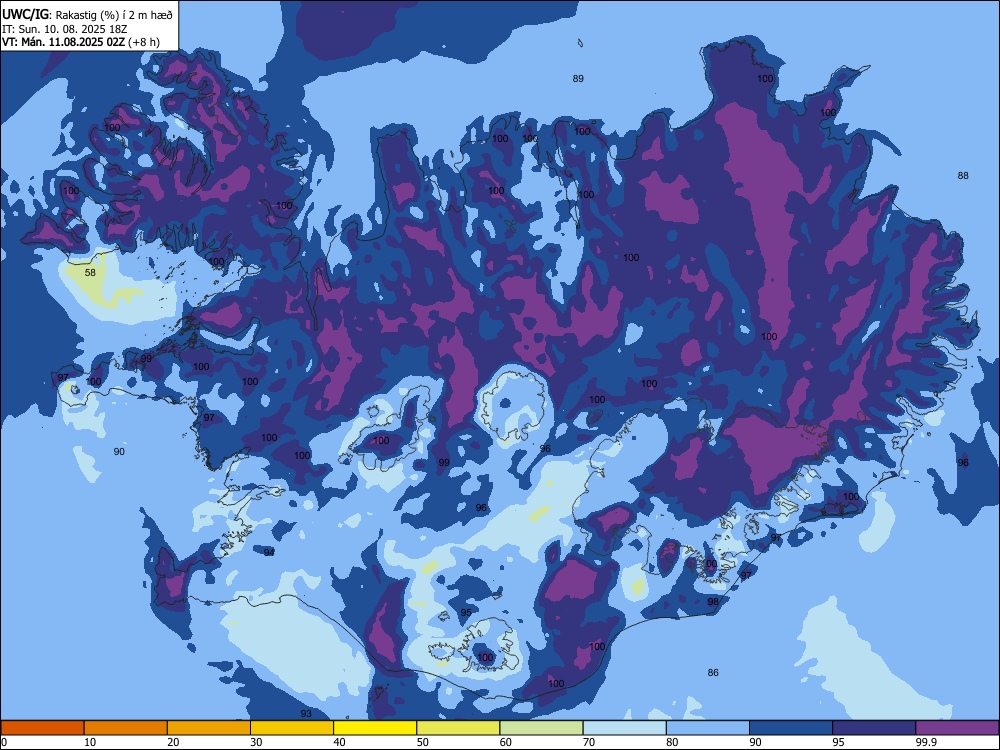
Task: Select the orange 10–20 legend swatch
Action: point(126,728)
